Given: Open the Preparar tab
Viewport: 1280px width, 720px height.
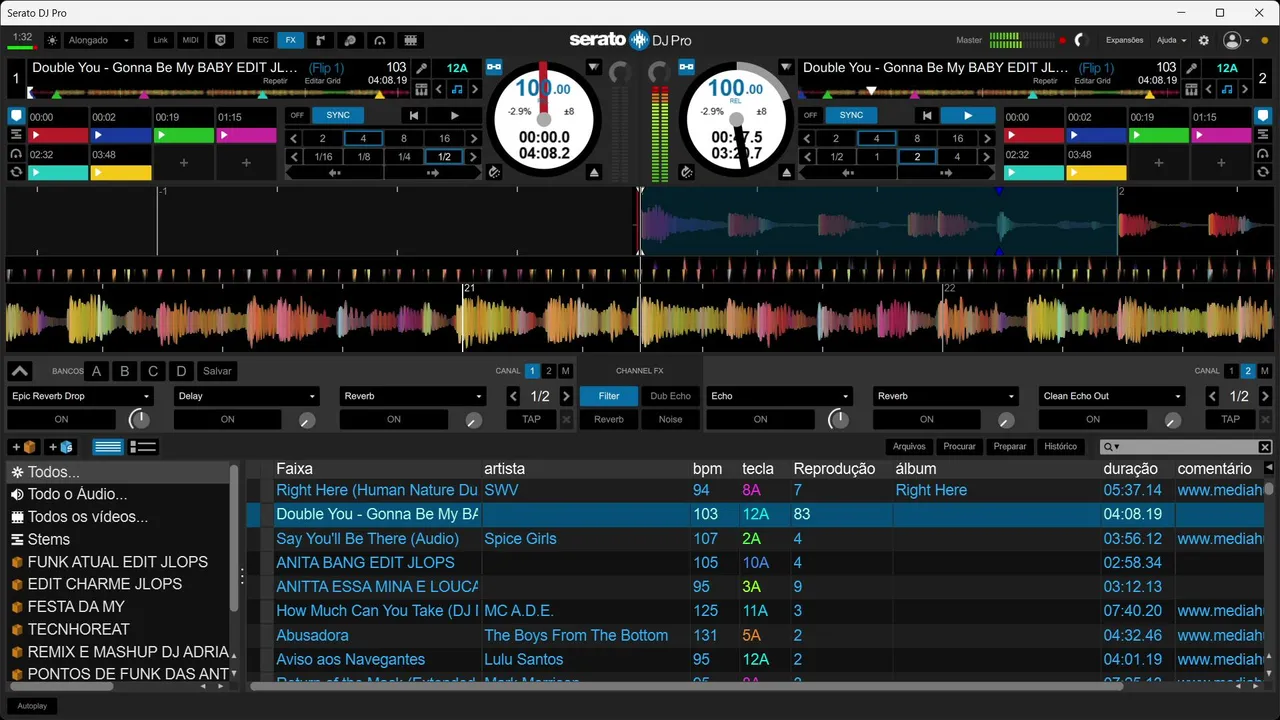Looking at the screenshot, I should [x=1010, y=447].
